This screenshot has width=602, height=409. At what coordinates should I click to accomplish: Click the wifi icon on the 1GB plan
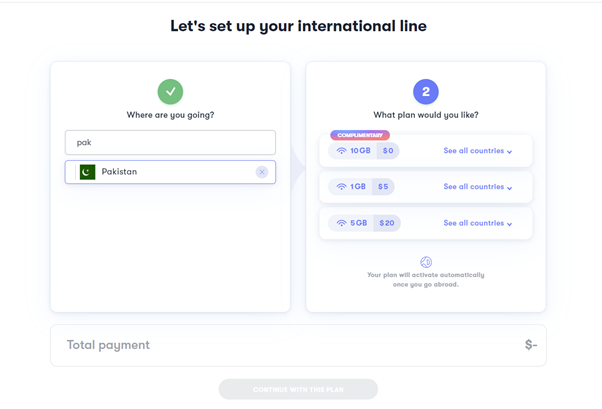[341, 187]
